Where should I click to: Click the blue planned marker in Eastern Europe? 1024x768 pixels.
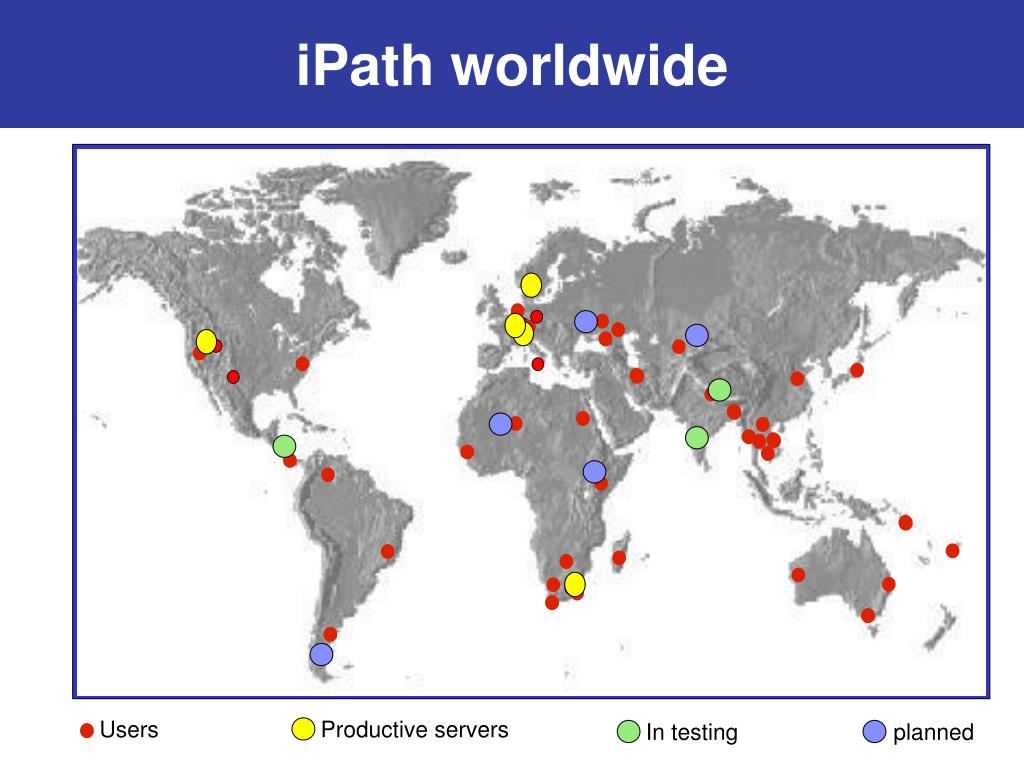tap(586, 321)
